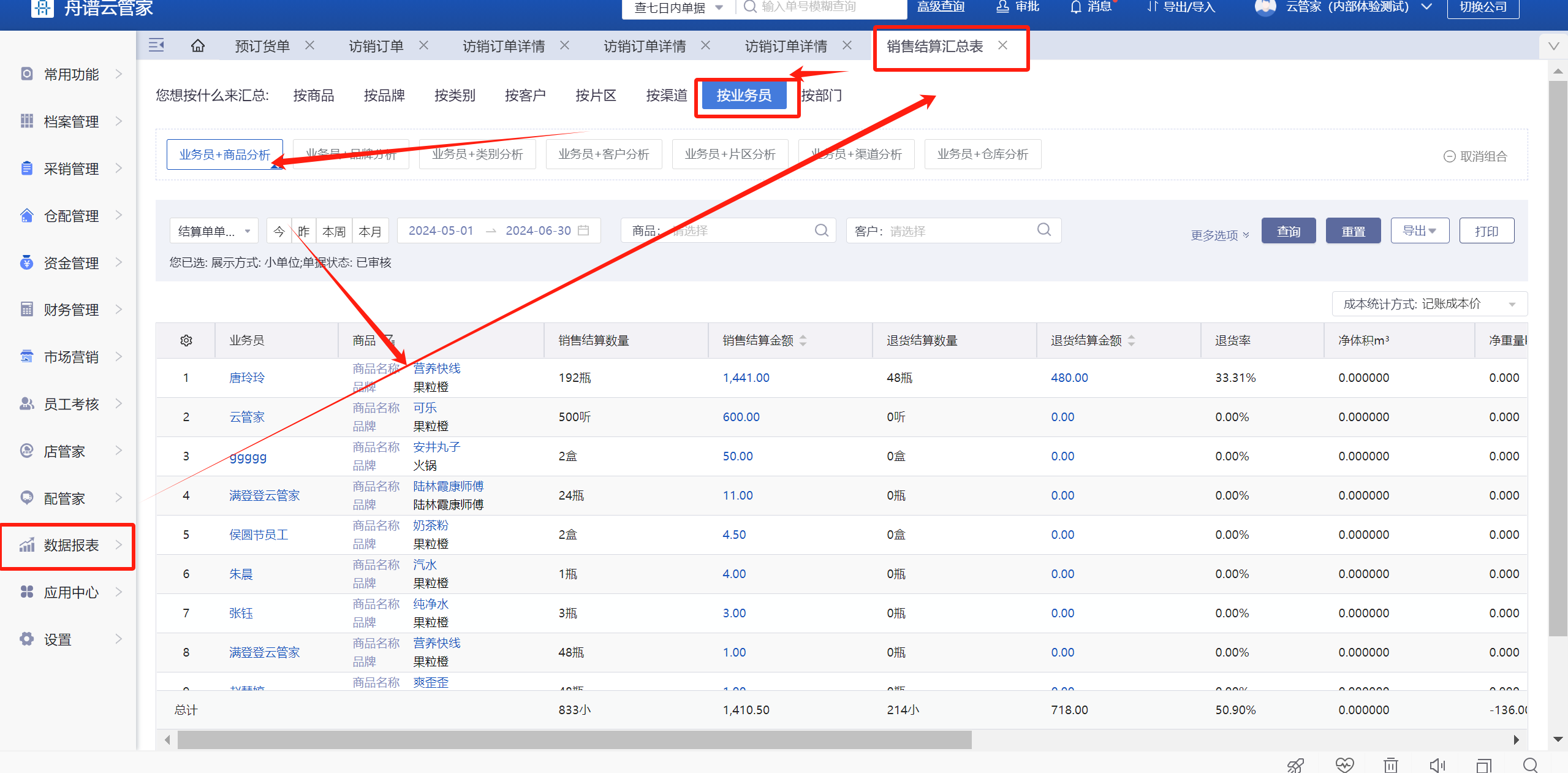Click the 查询 button

tap(1288, 231)
